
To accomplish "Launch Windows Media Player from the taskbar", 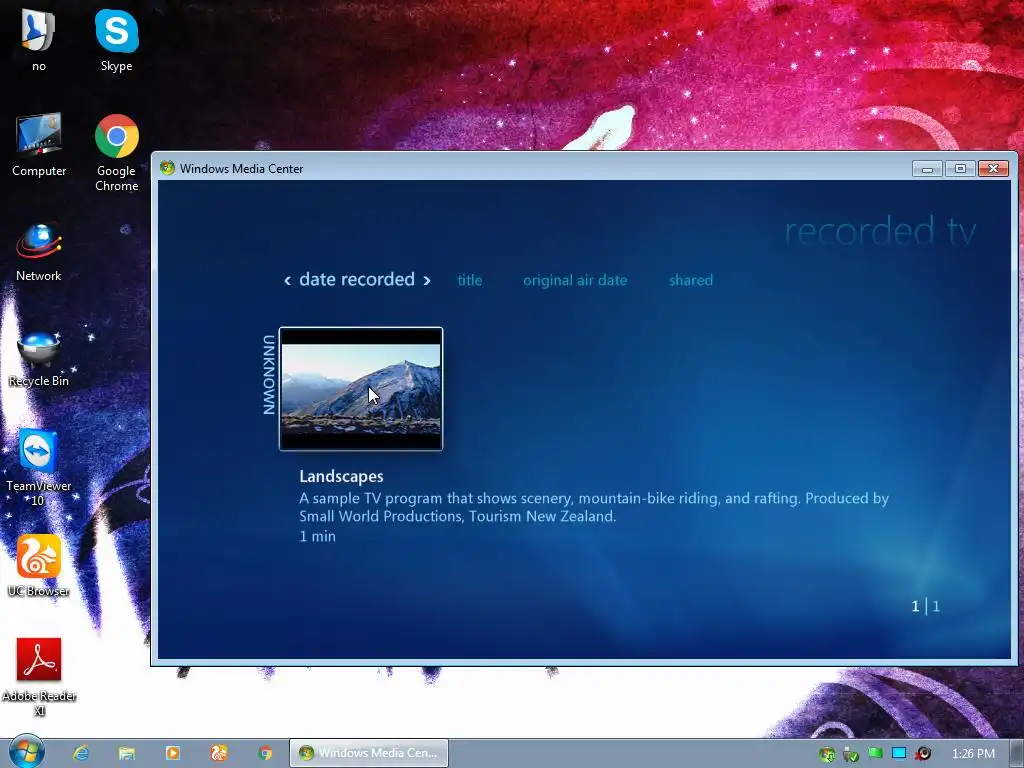I will [x=172, y=753].
